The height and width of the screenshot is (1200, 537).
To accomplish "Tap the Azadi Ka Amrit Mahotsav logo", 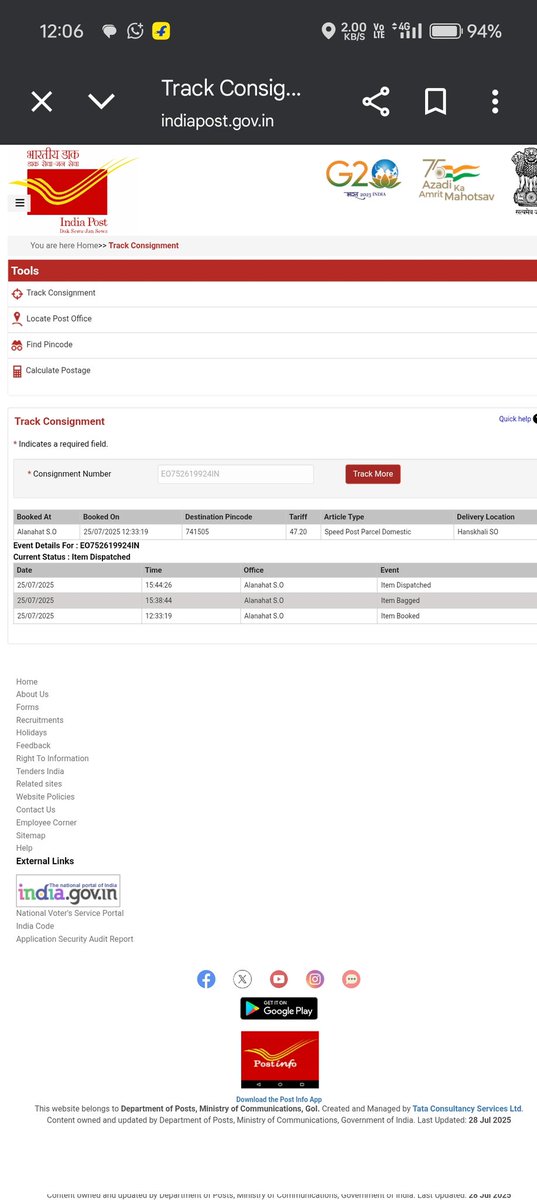I will 456,181.
